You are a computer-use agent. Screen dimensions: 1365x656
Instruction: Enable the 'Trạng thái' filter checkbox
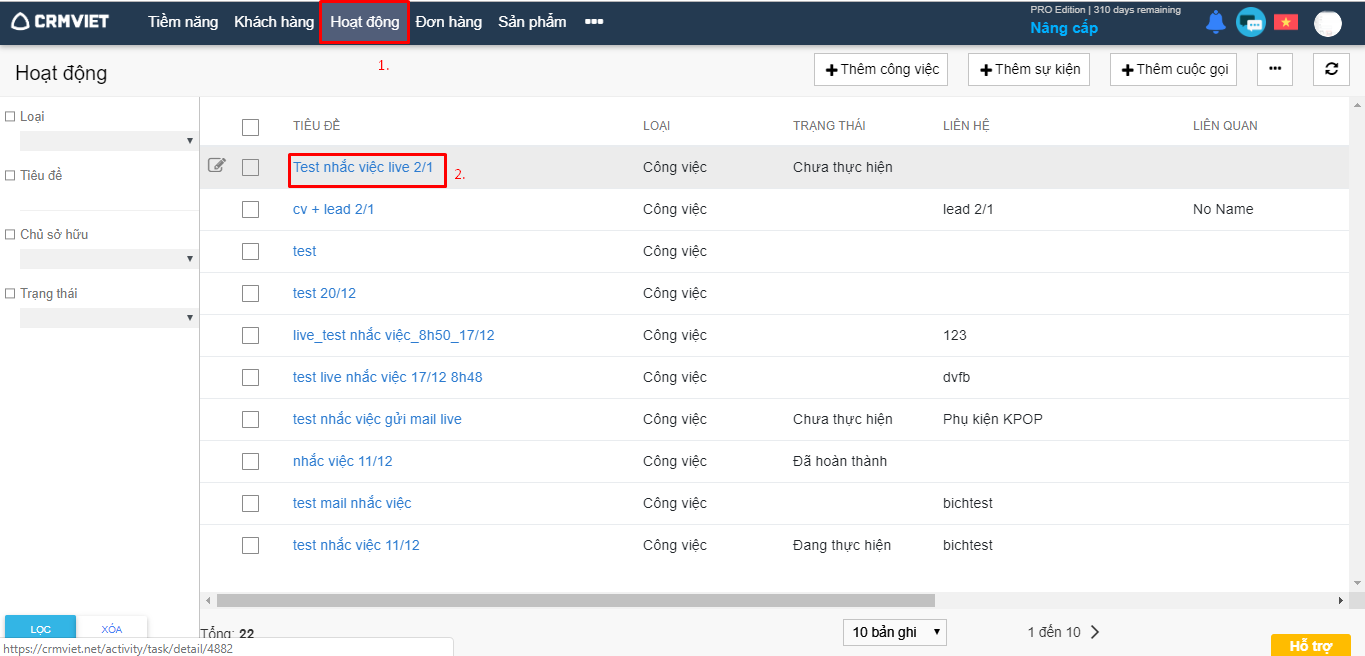10,294
